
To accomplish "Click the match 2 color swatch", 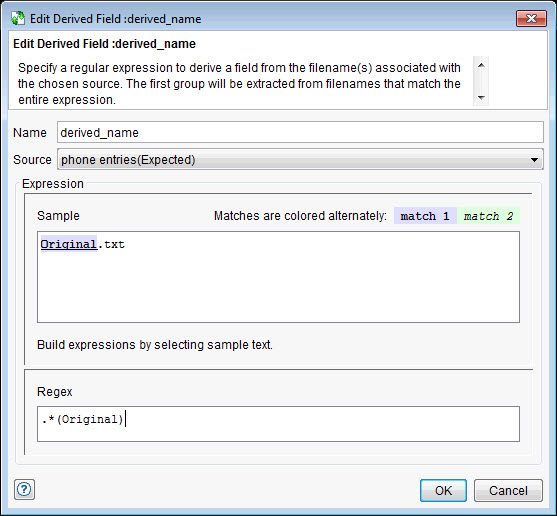I will pyautogui.click(x=488, y=216).
